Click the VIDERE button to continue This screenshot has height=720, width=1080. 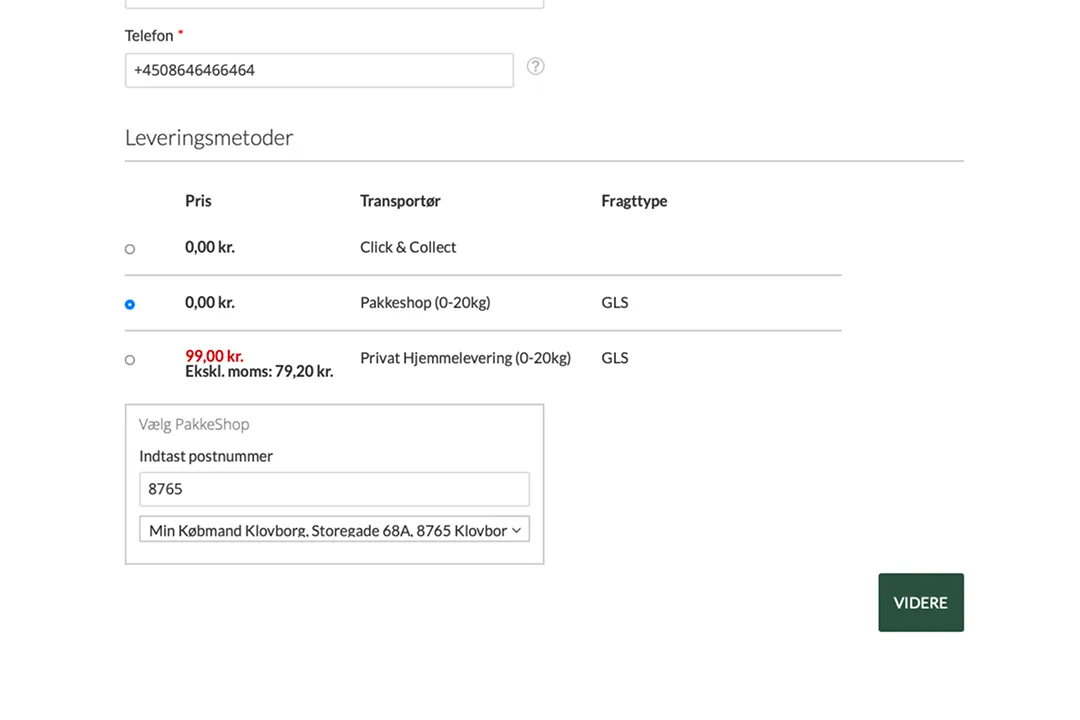921,602
